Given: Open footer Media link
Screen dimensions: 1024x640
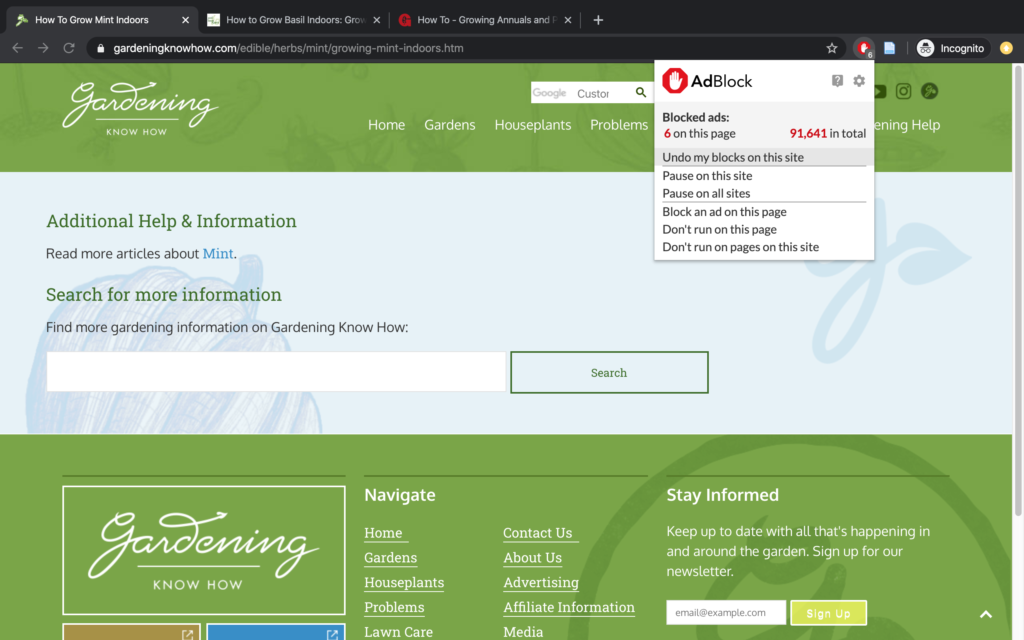Looking at the screenshot, I should pos(522,632).
